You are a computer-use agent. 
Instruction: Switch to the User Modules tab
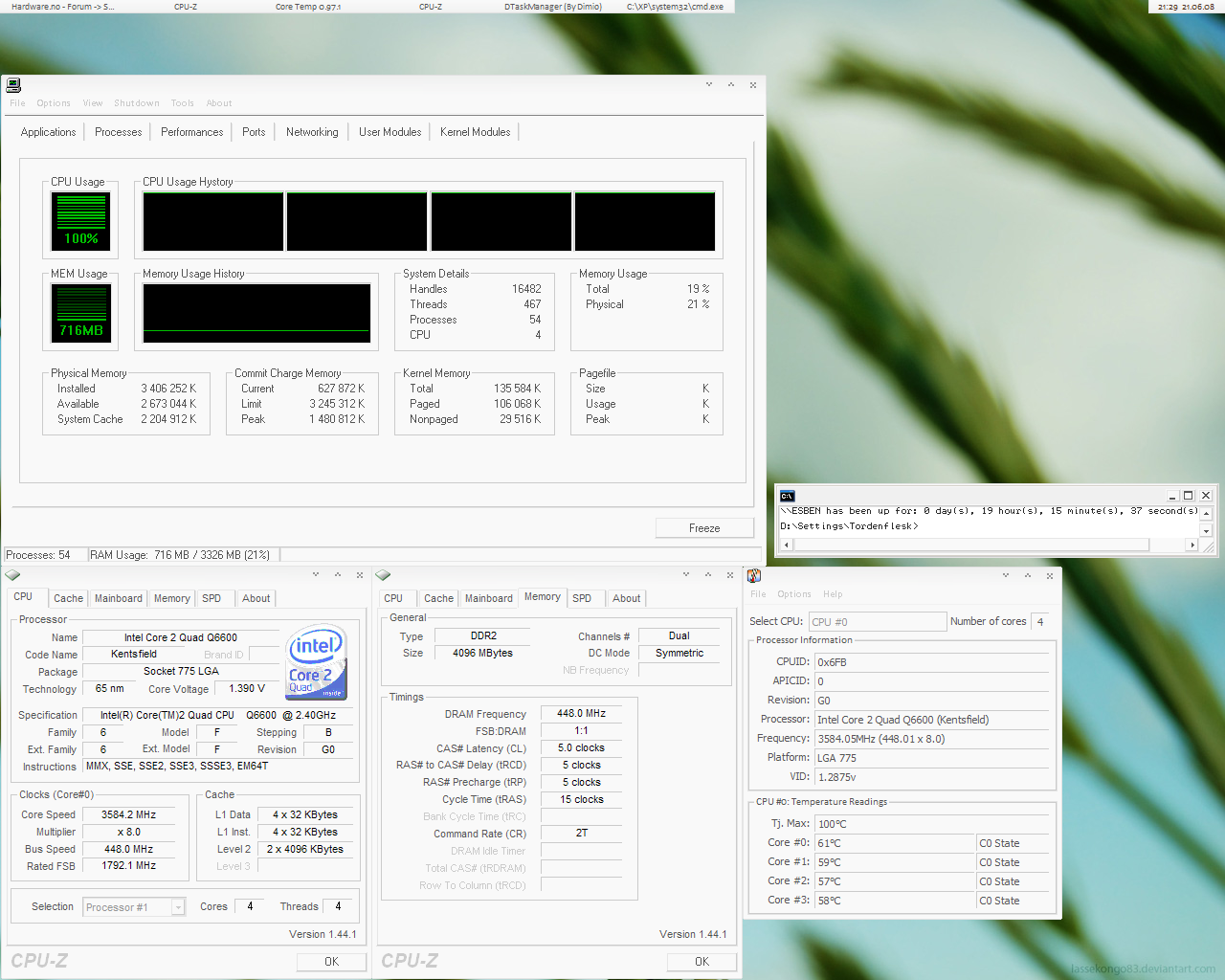tap(390, 132)
